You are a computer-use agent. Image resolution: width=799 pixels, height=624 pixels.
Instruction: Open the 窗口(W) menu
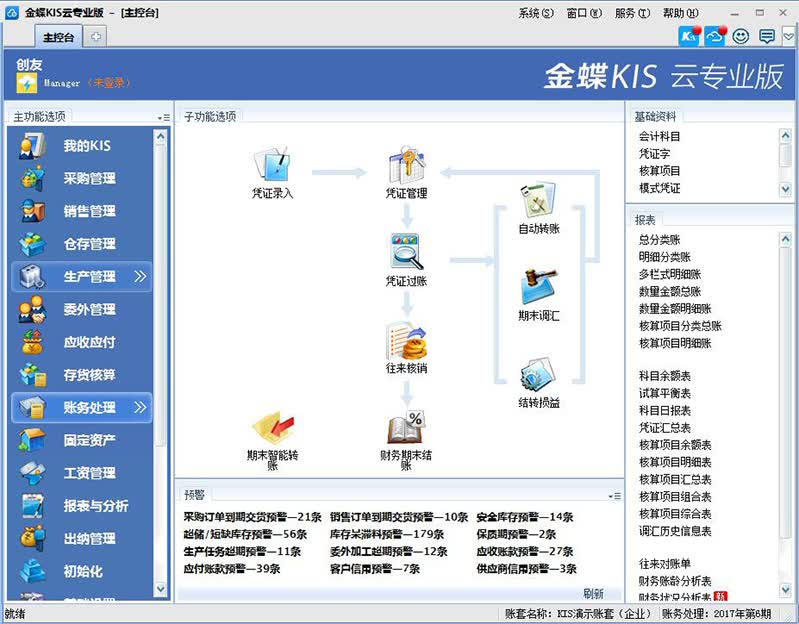tap(584, 13)
